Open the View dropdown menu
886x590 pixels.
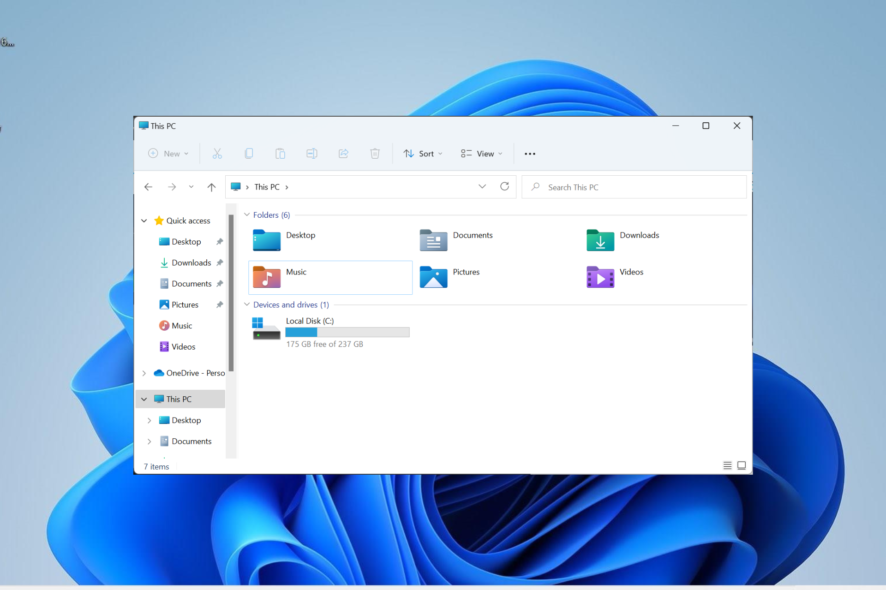click(481, 154)
